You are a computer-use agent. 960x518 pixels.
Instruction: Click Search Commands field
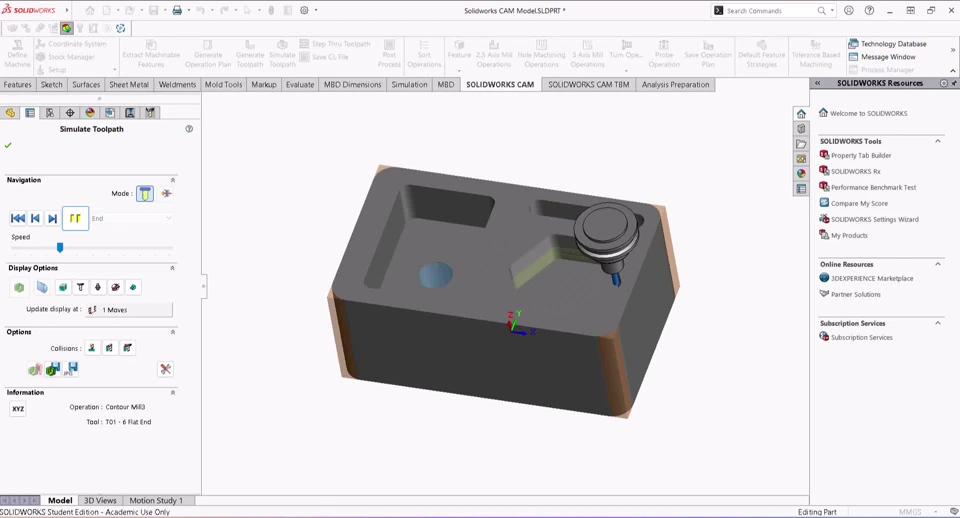coord(770,10)
